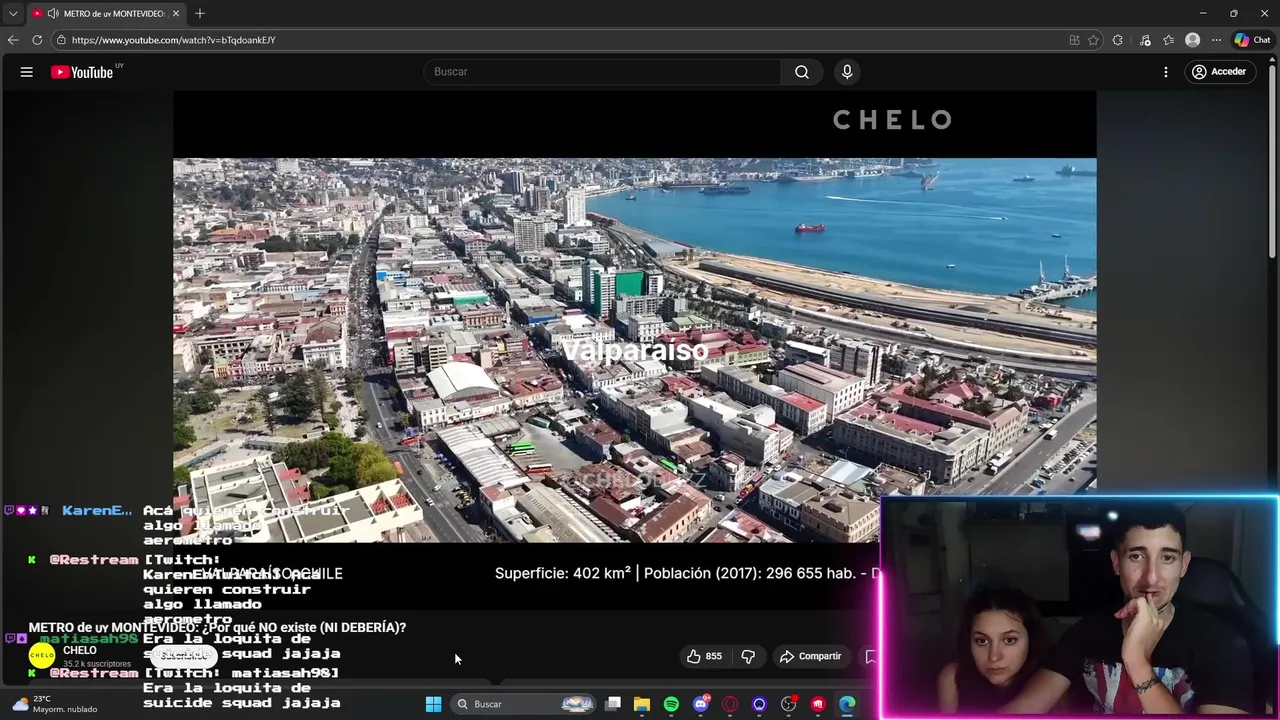Close the METRO de uy MONTEVIDEO tab
Image resolution: width=1280 pixels, height=720 pixels.
coord(176,14)
